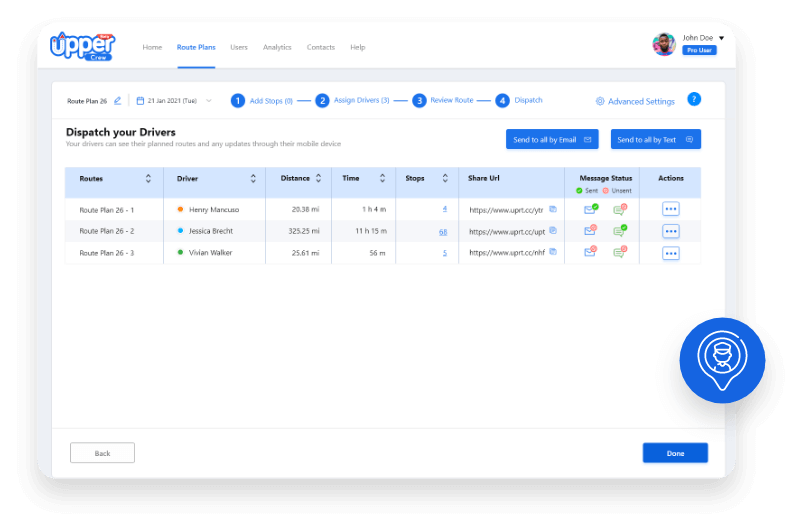The height and width of the screenshot is (531, 803).
Task: Toggle sorting on the Stops column
Action: pos(445,178)
